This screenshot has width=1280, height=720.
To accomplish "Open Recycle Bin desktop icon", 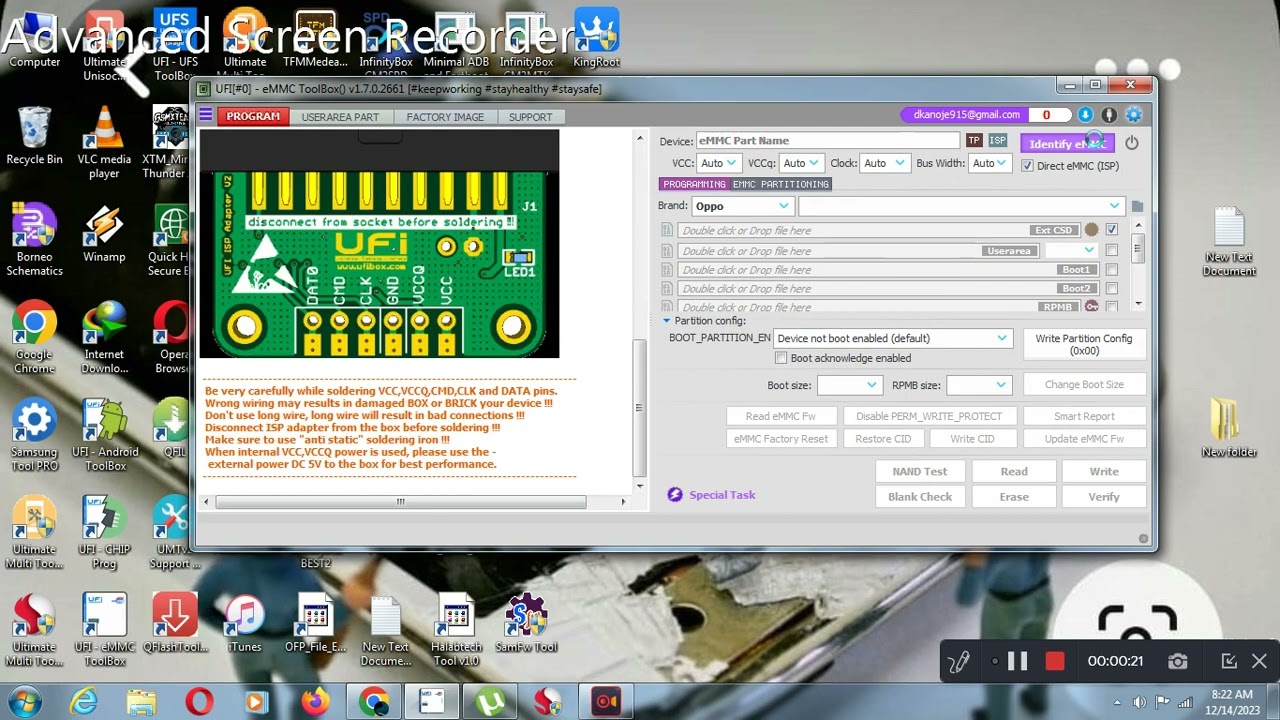I will (x=34, y=135).
